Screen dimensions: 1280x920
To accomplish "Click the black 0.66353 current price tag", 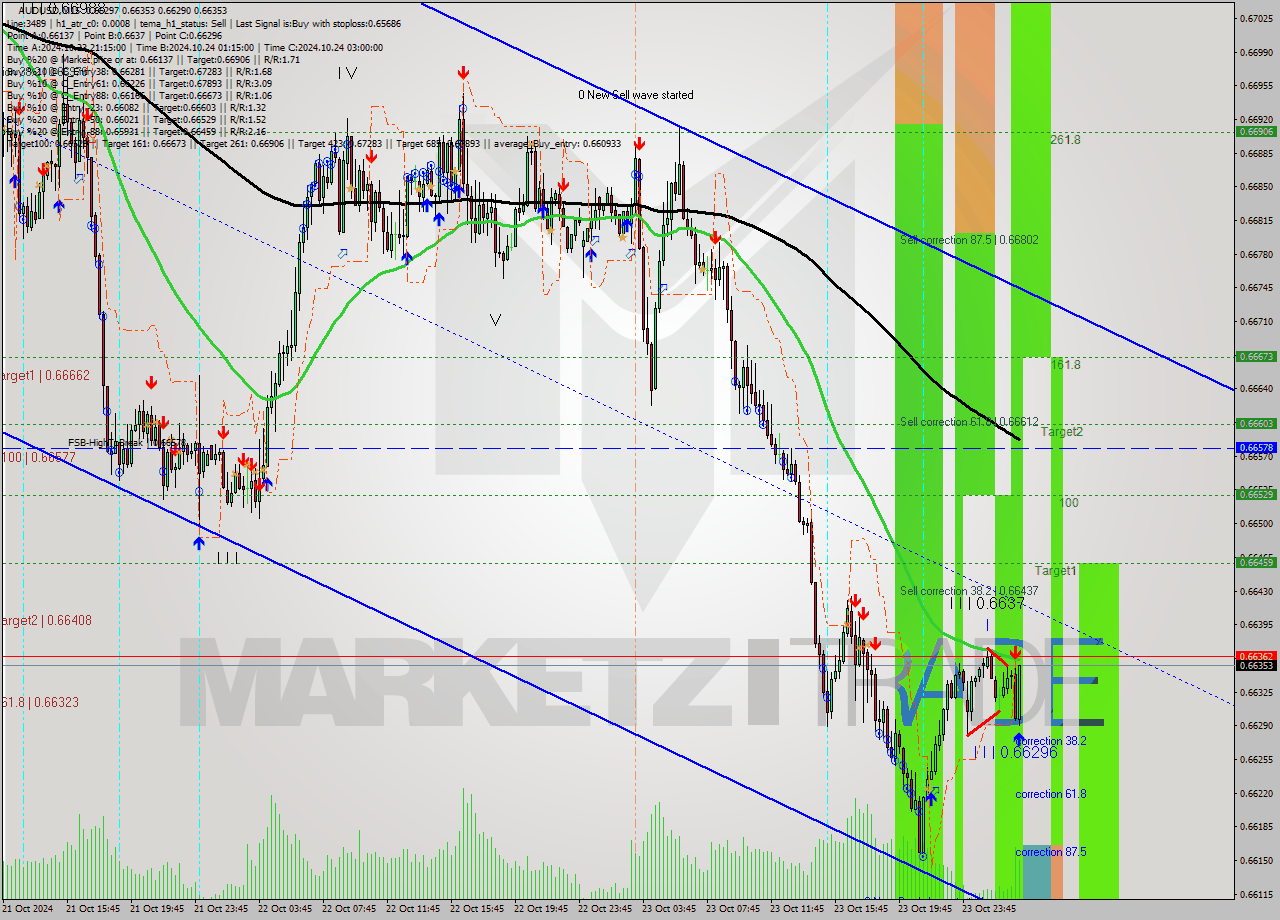I will [1255, 665].
